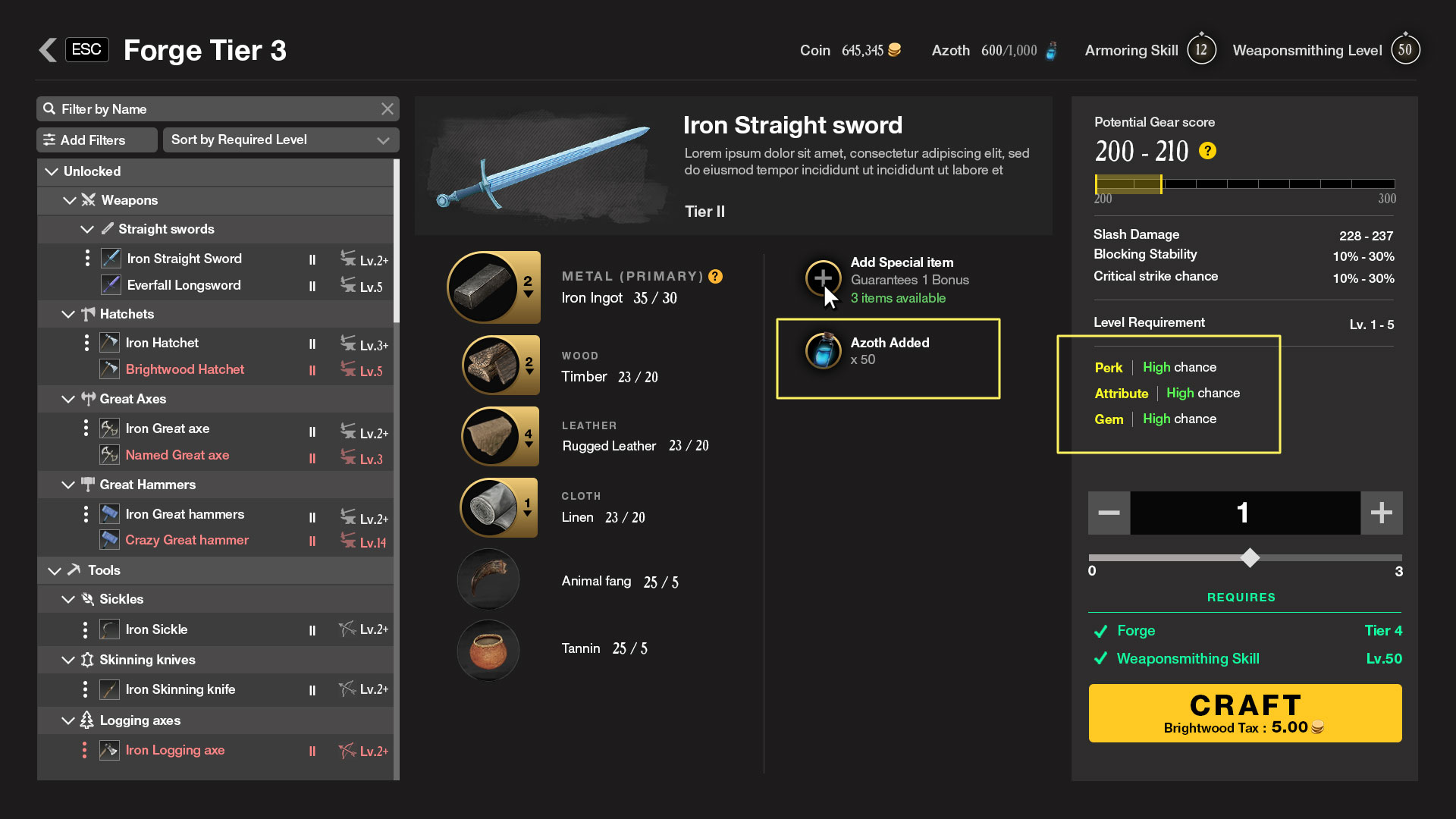1456x819 pixels.
Task: Clear the name filter with the X icon
Action: (x=388, y=109)
